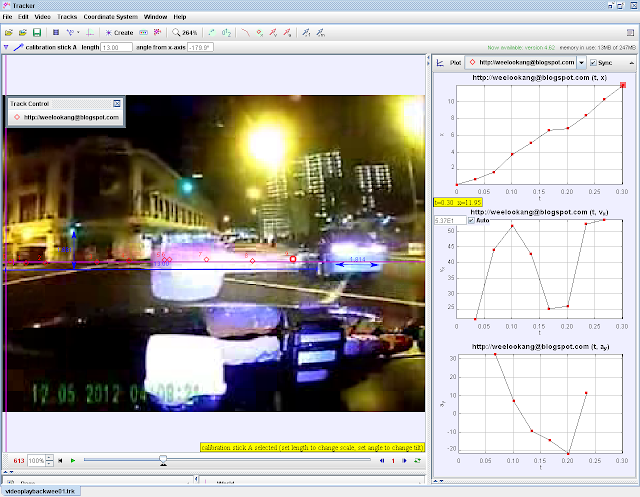This screenshot has height=497, width=640.
Task: Open the Coordinate System menu
Action: pos(111,17)
